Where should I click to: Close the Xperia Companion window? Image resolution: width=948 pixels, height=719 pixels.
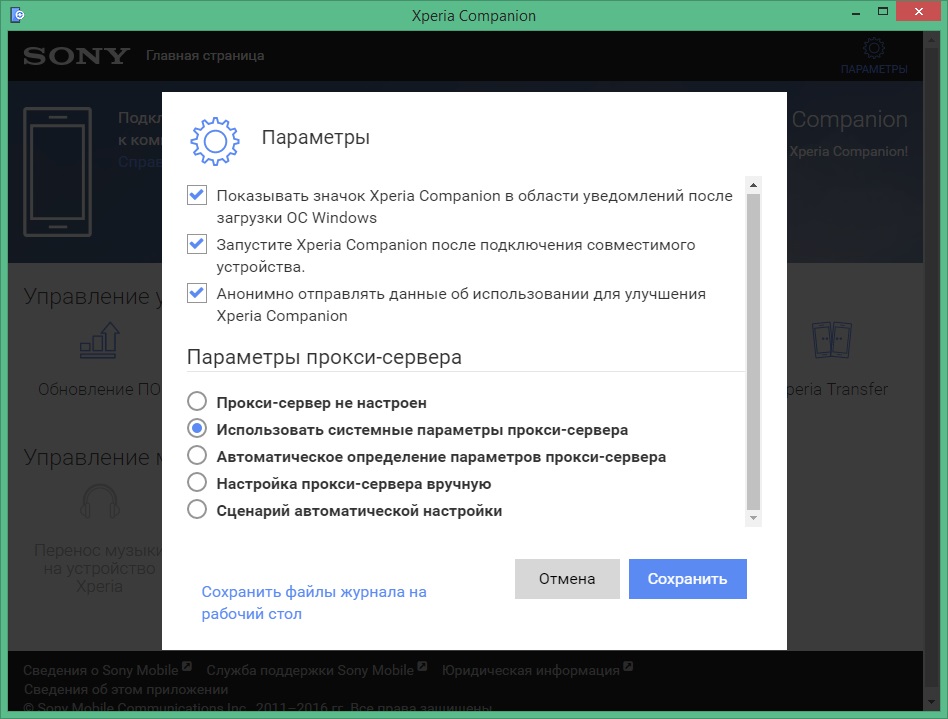(918, 12)
